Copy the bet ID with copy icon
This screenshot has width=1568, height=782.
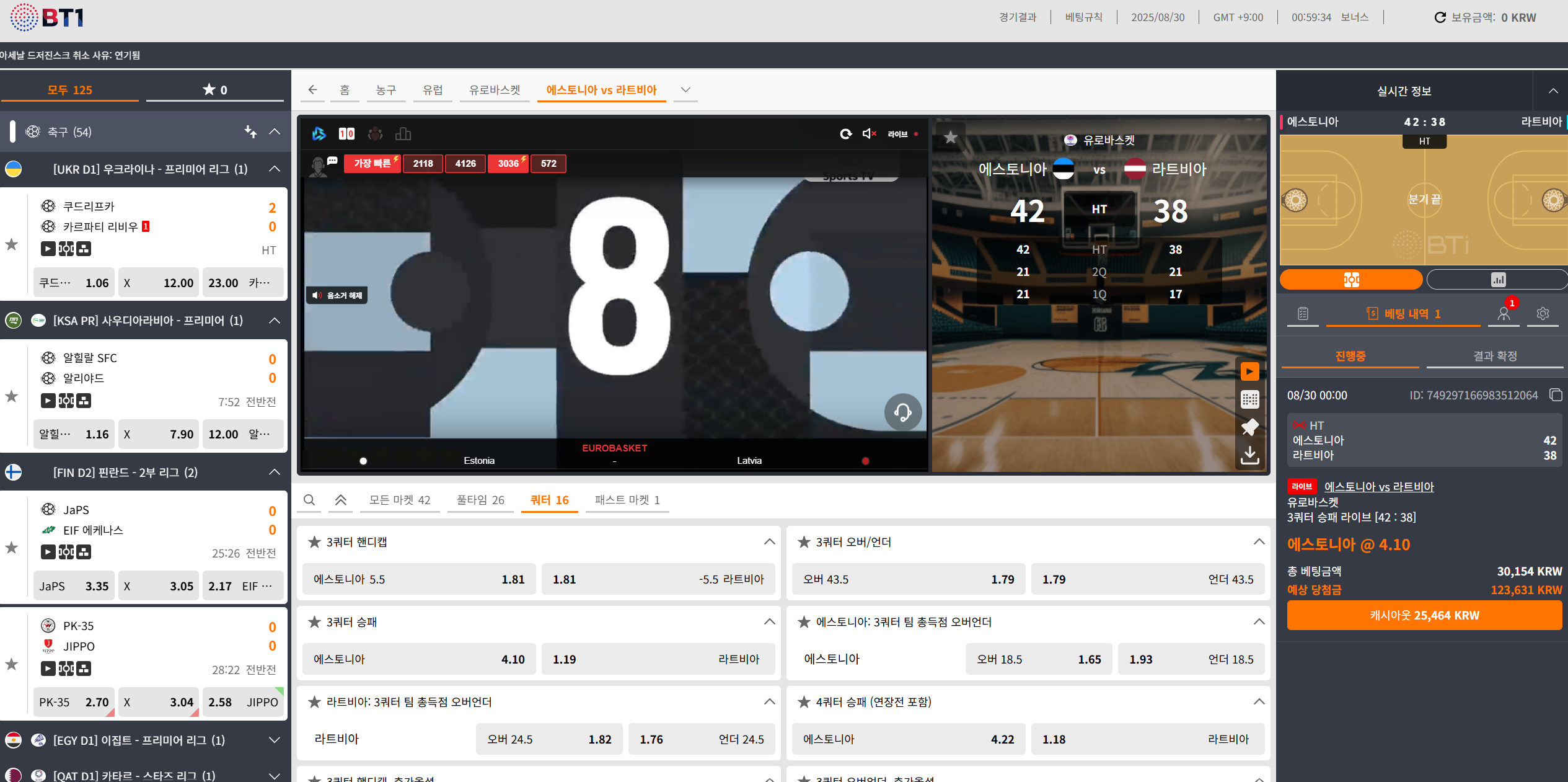1555,395
